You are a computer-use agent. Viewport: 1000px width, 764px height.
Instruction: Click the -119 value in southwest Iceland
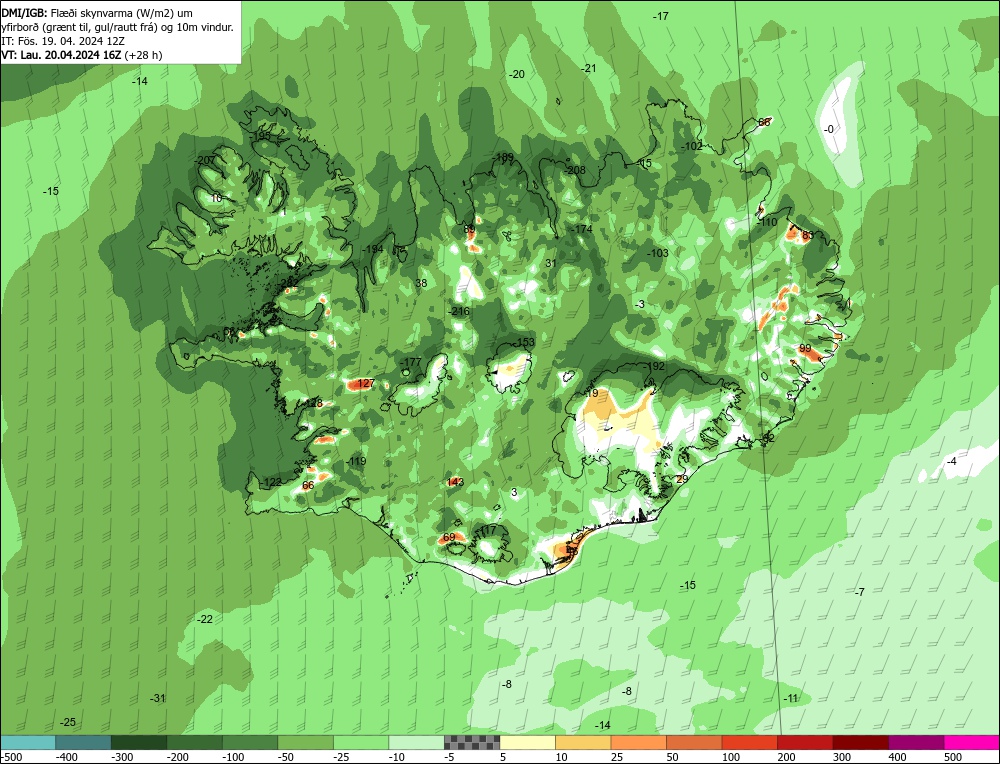(x=356, y=461)
